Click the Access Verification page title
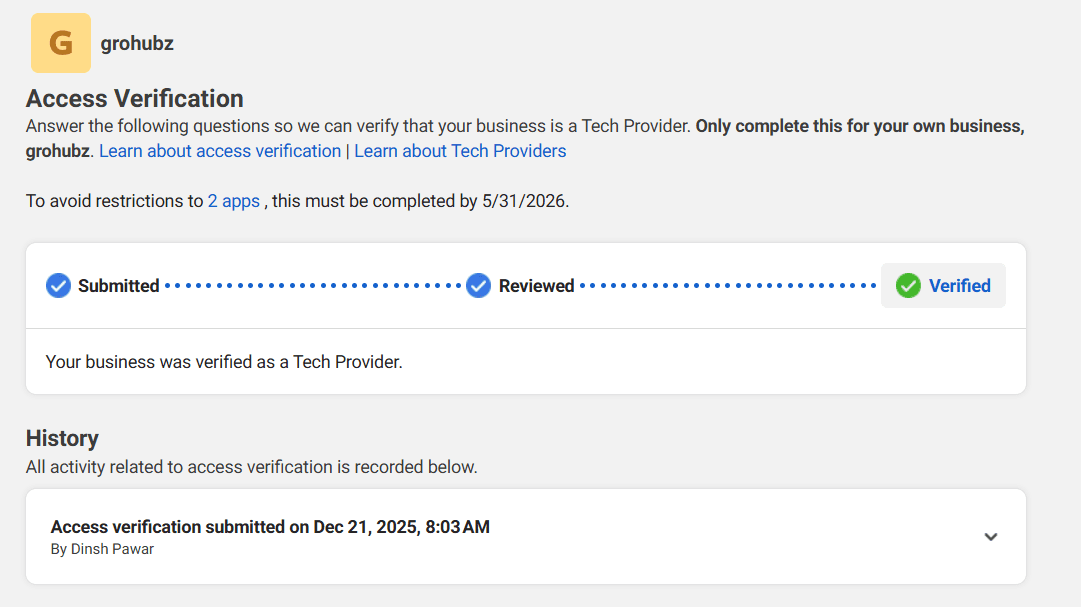Image resolution: width=1081 pixels, height=607 pixels. click(x=134, y=99)
